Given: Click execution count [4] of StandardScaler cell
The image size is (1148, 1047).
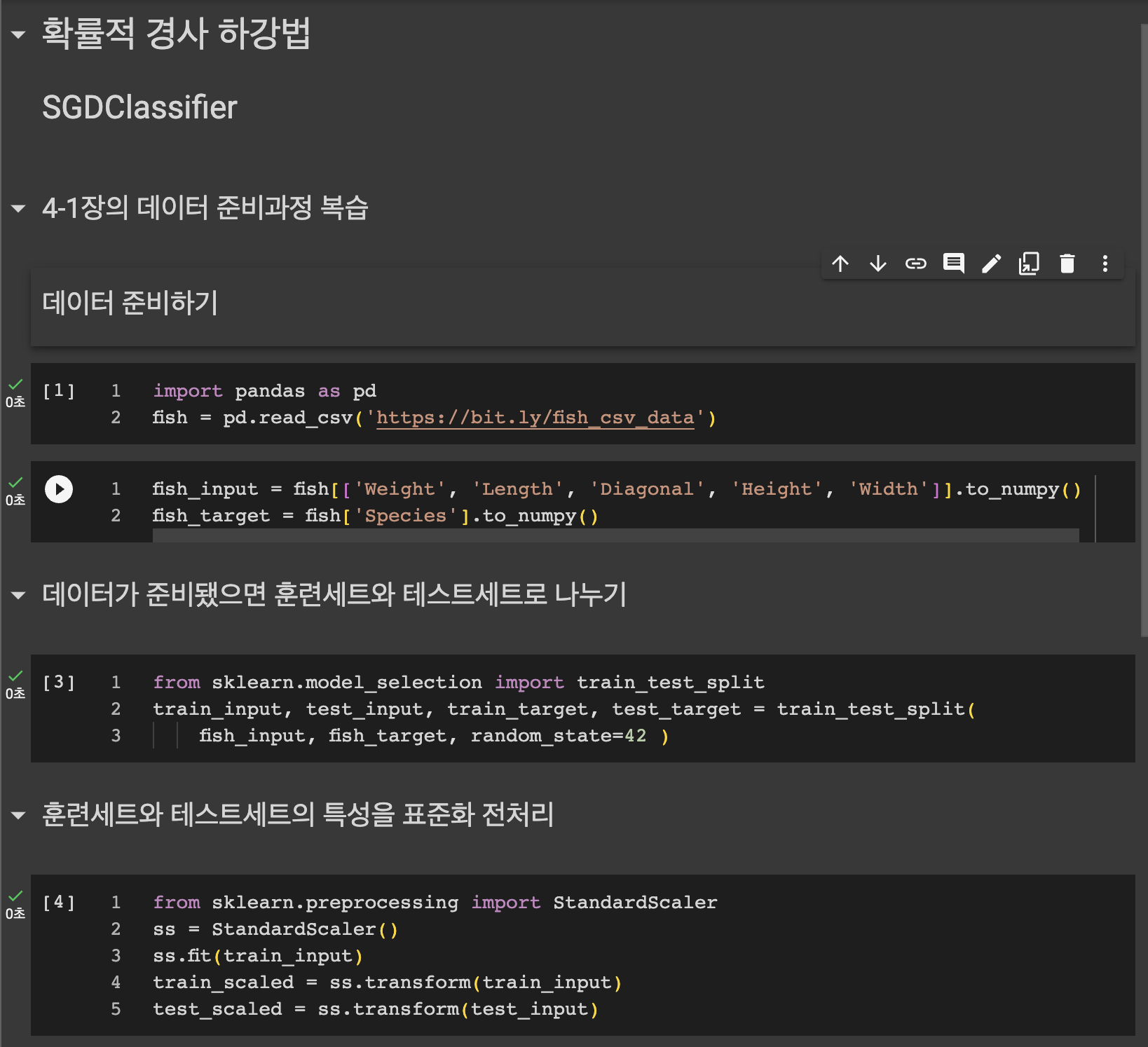Looking at the screenshot, I should 59,902.
